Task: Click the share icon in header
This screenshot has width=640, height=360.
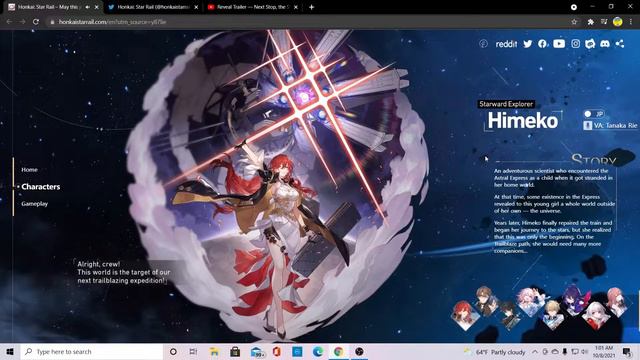Action: tap(620, 44)
